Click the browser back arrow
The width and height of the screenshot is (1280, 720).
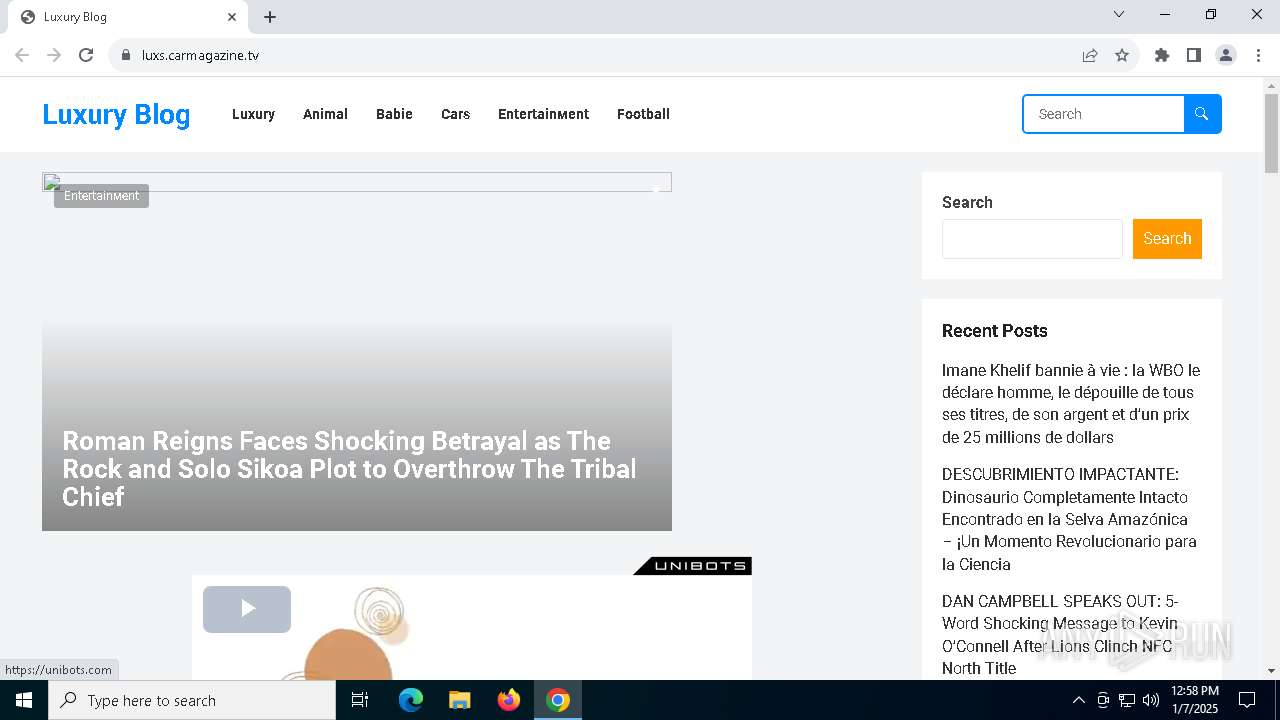[x=22, y=55]
